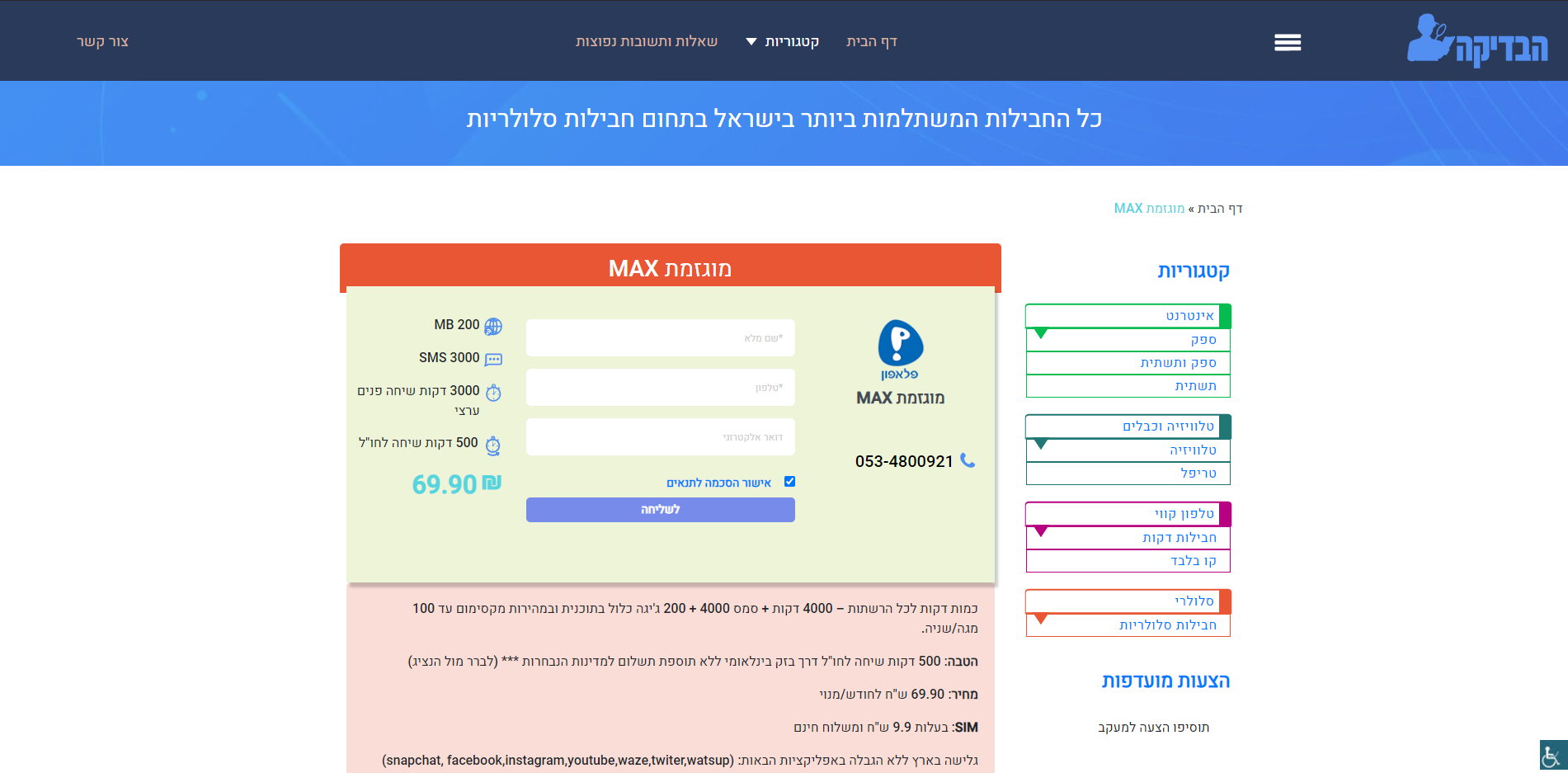Screen dimensions: 1568x773
Task: Open the ספק subcategory
Action: pos(1128,340)
